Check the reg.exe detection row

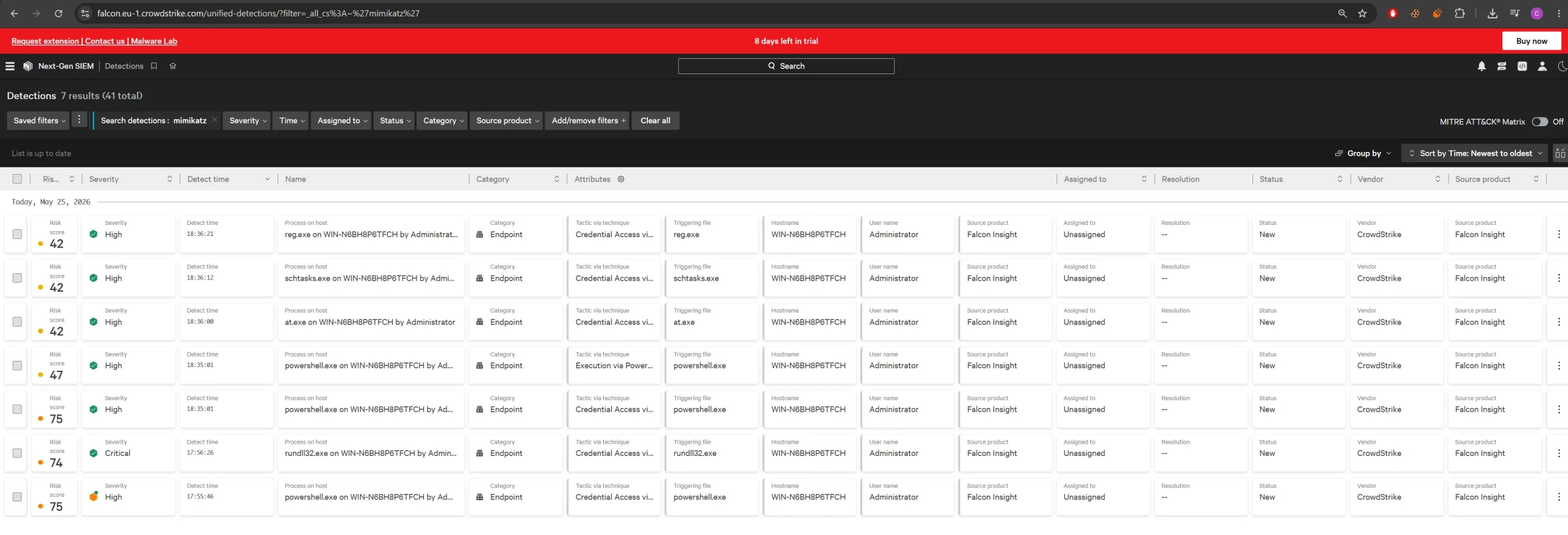17,234
